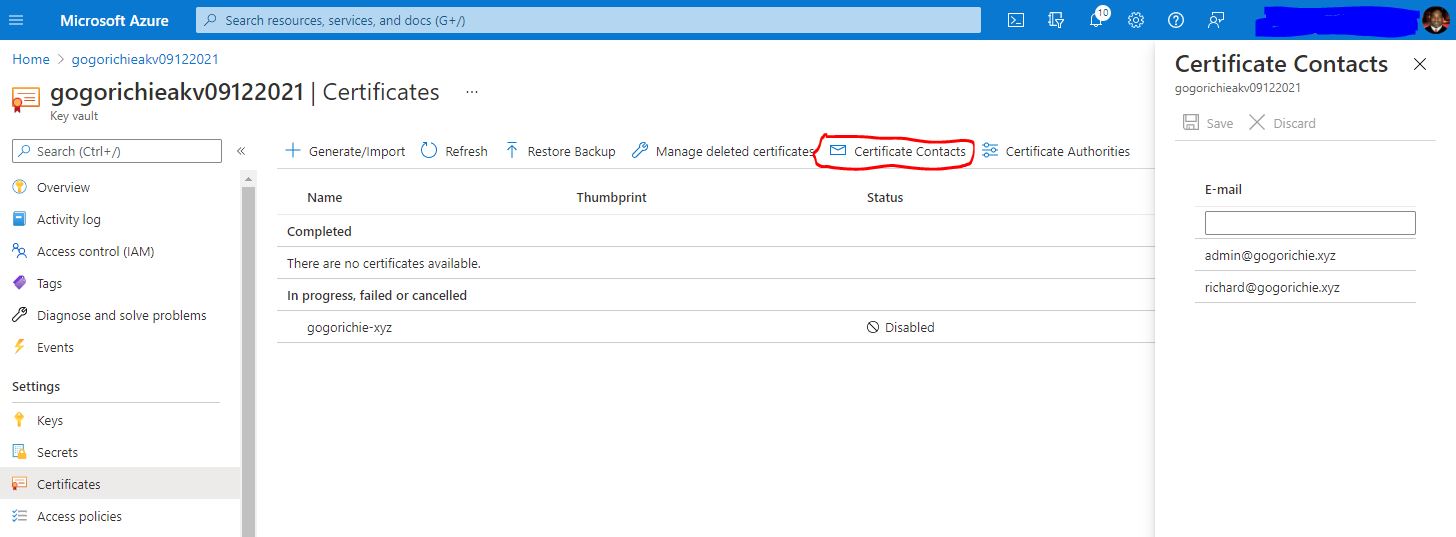Close the Certificate Contacts panel
Screen dimensions: 1456x537
click(1420, 64)
